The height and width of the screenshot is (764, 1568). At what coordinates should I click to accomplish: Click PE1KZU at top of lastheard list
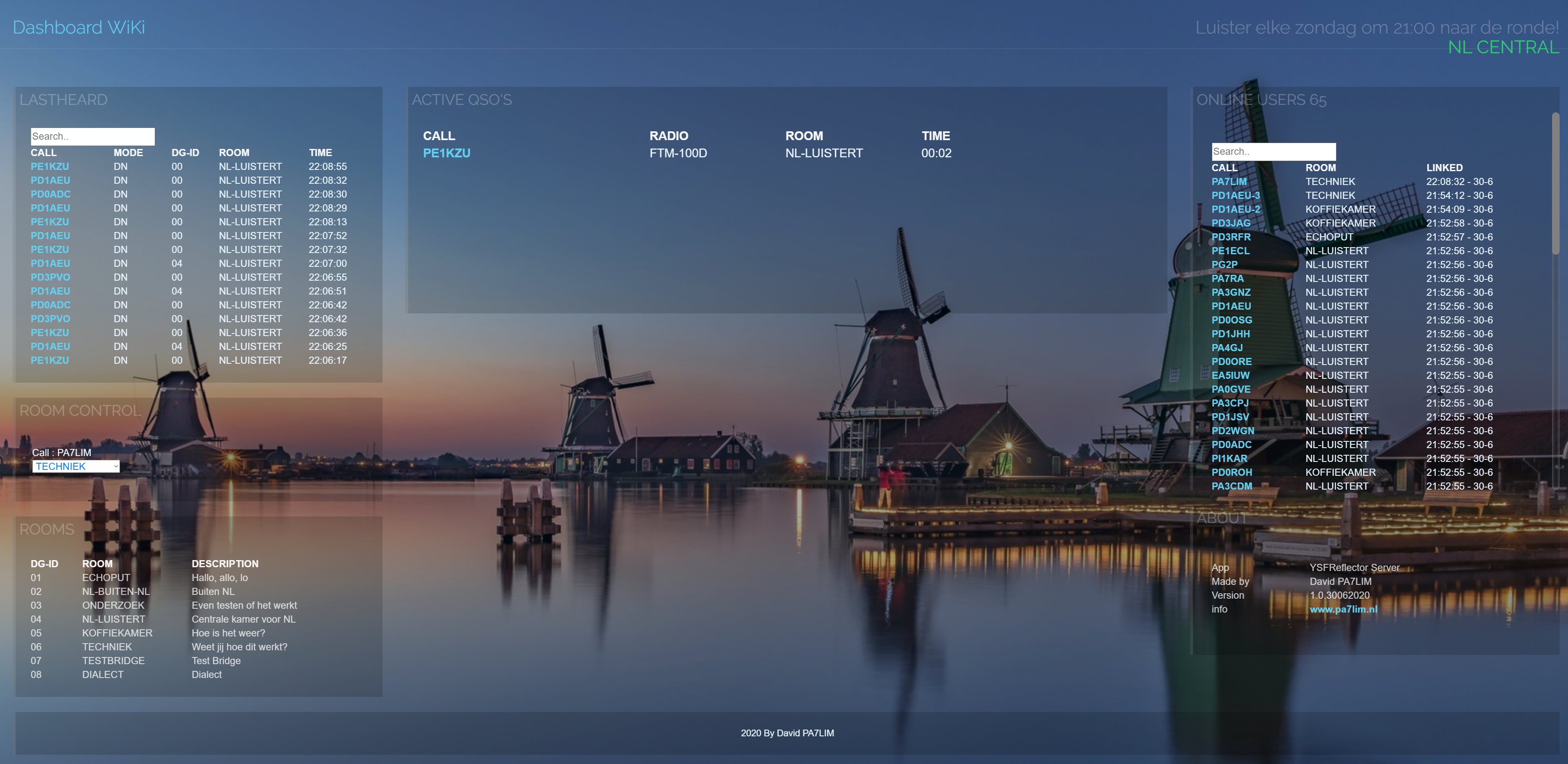pyautogui.click(x=50, y=166)
